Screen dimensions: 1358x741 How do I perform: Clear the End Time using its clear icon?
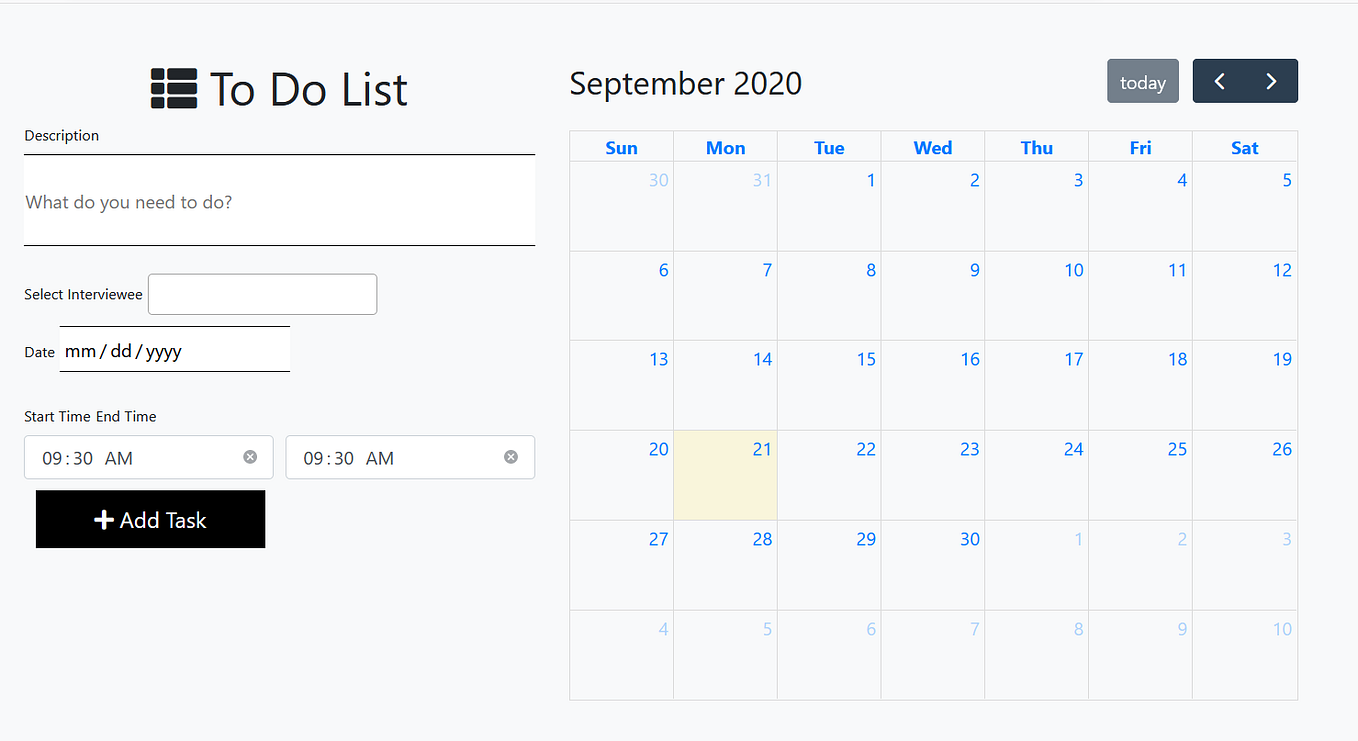click(511, 457)
